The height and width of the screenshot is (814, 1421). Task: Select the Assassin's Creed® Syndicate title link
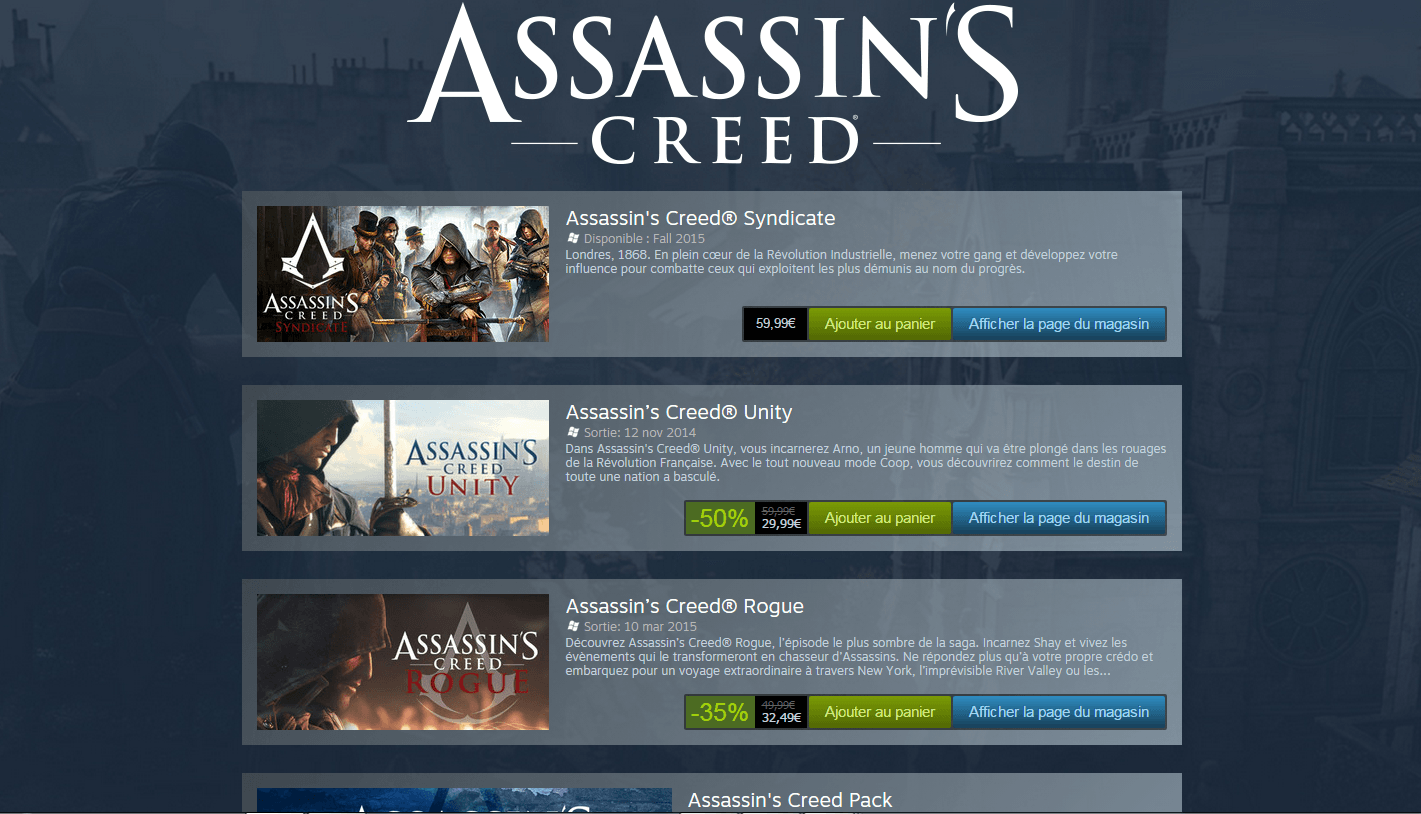coord(700,218)
